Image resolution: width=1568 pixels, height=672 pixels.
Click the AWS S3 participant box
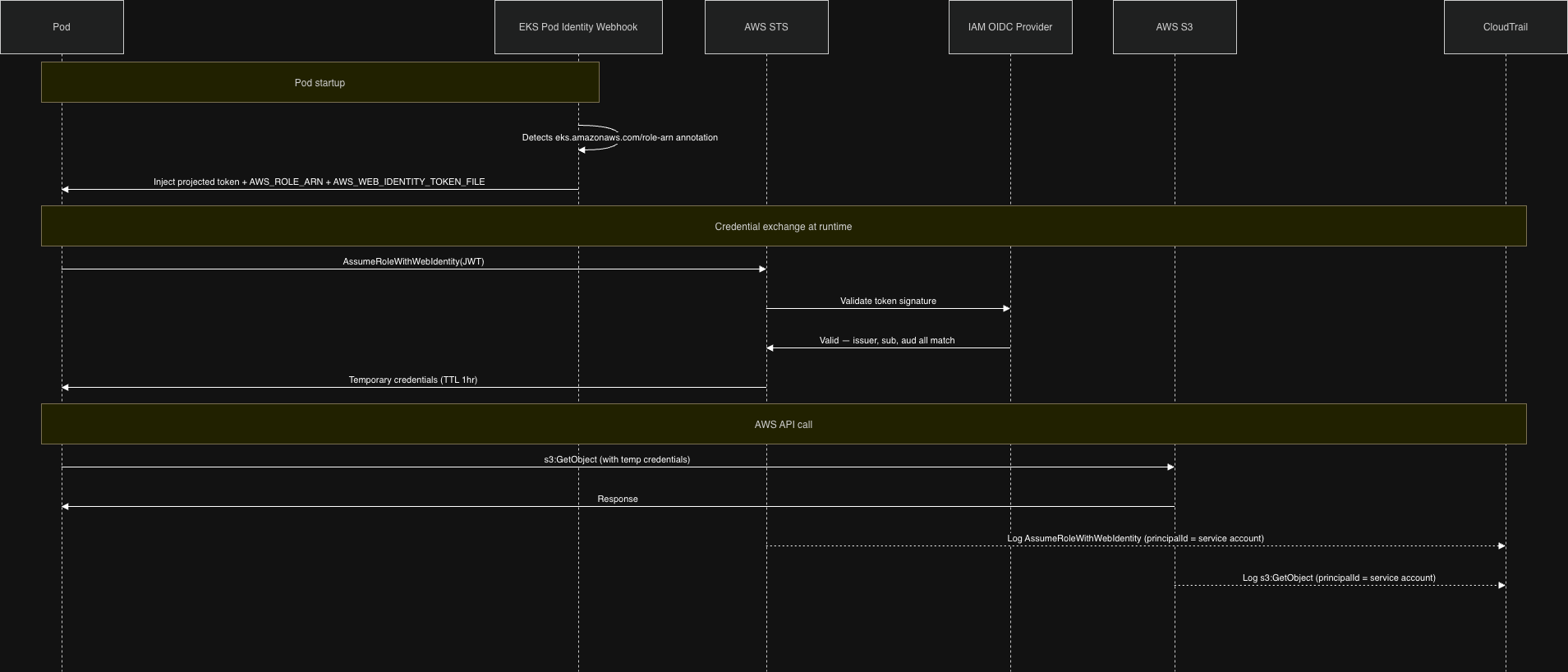coord(1175,27)
